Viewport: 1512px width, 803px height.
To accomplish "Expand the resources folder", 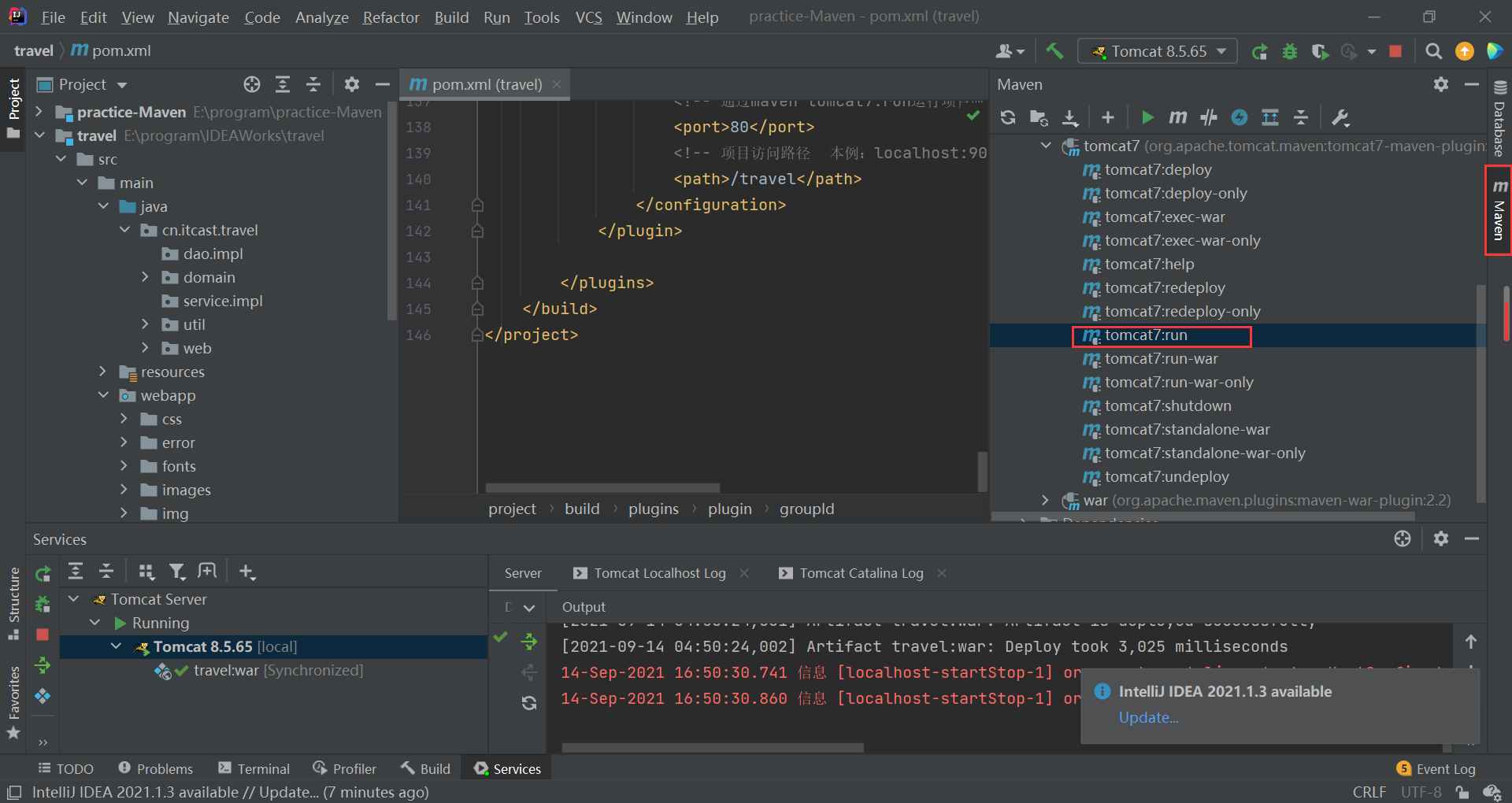I will click(103, 372).
